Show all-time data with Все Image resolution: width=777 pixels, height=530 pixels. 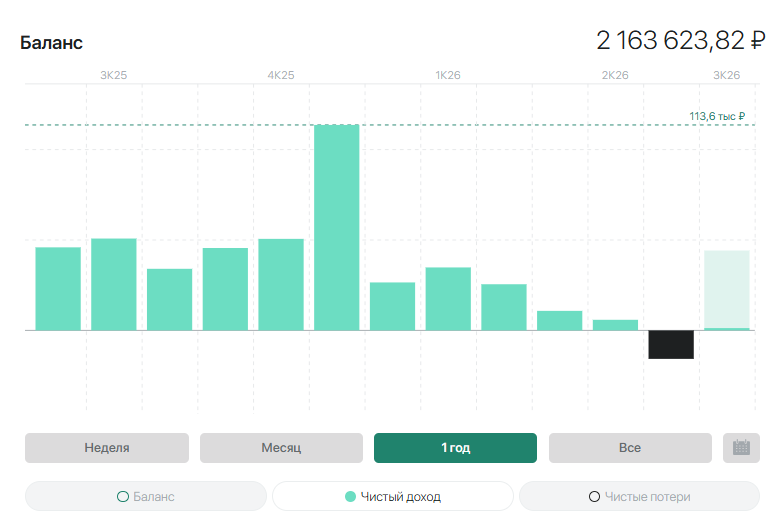630,448
